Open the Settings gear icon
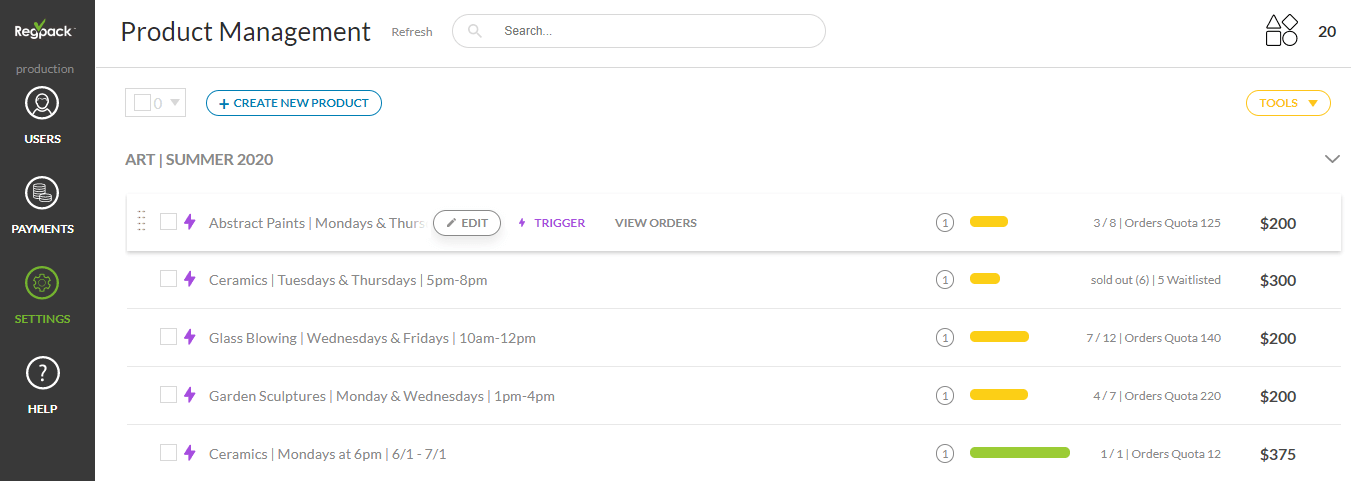 [x=42, y=283]
